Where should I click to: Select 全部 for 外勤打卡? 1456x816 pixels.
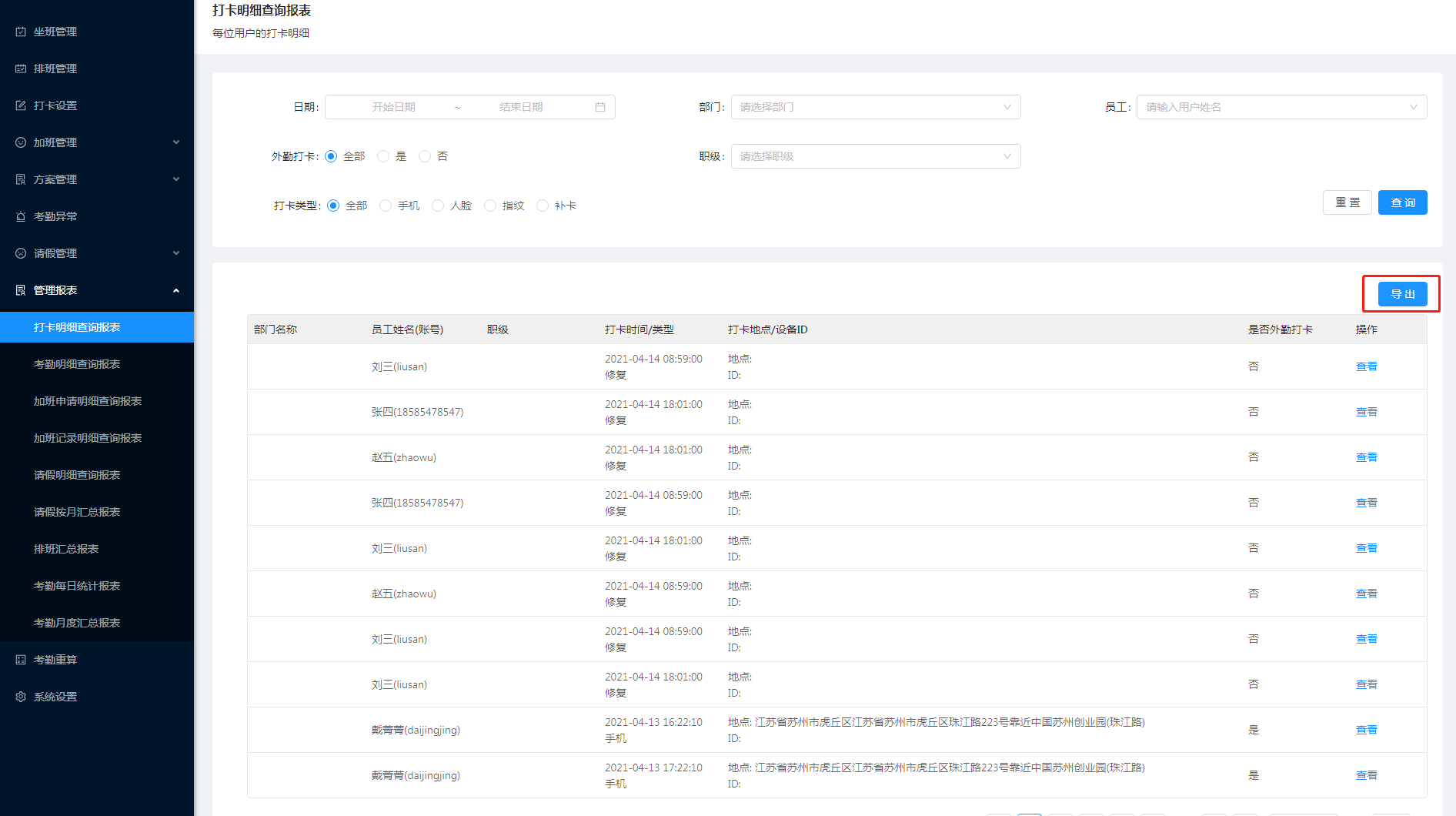[x=331, y=156]
